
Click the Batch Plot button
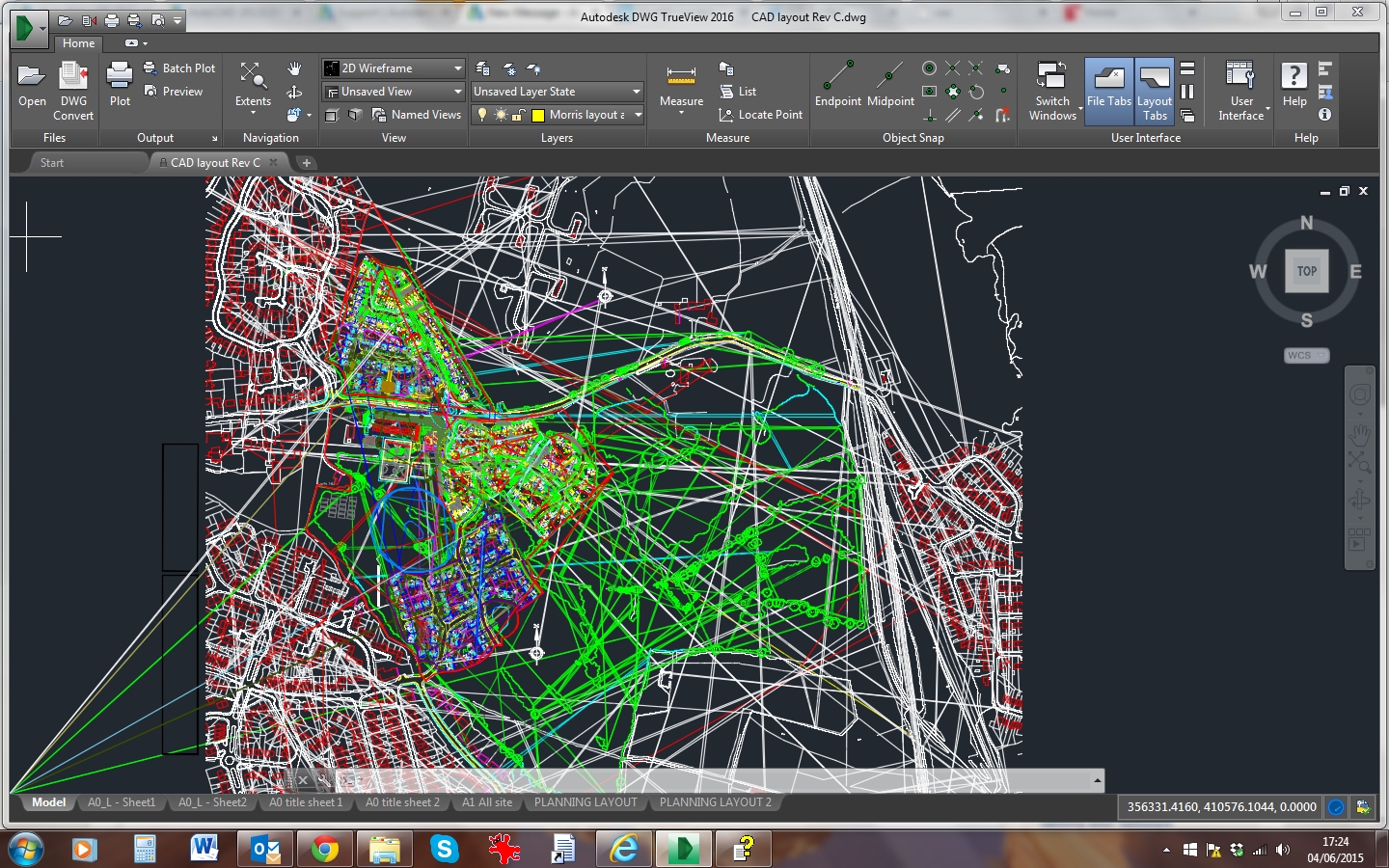pyautogui.click(x=179, y=68)
